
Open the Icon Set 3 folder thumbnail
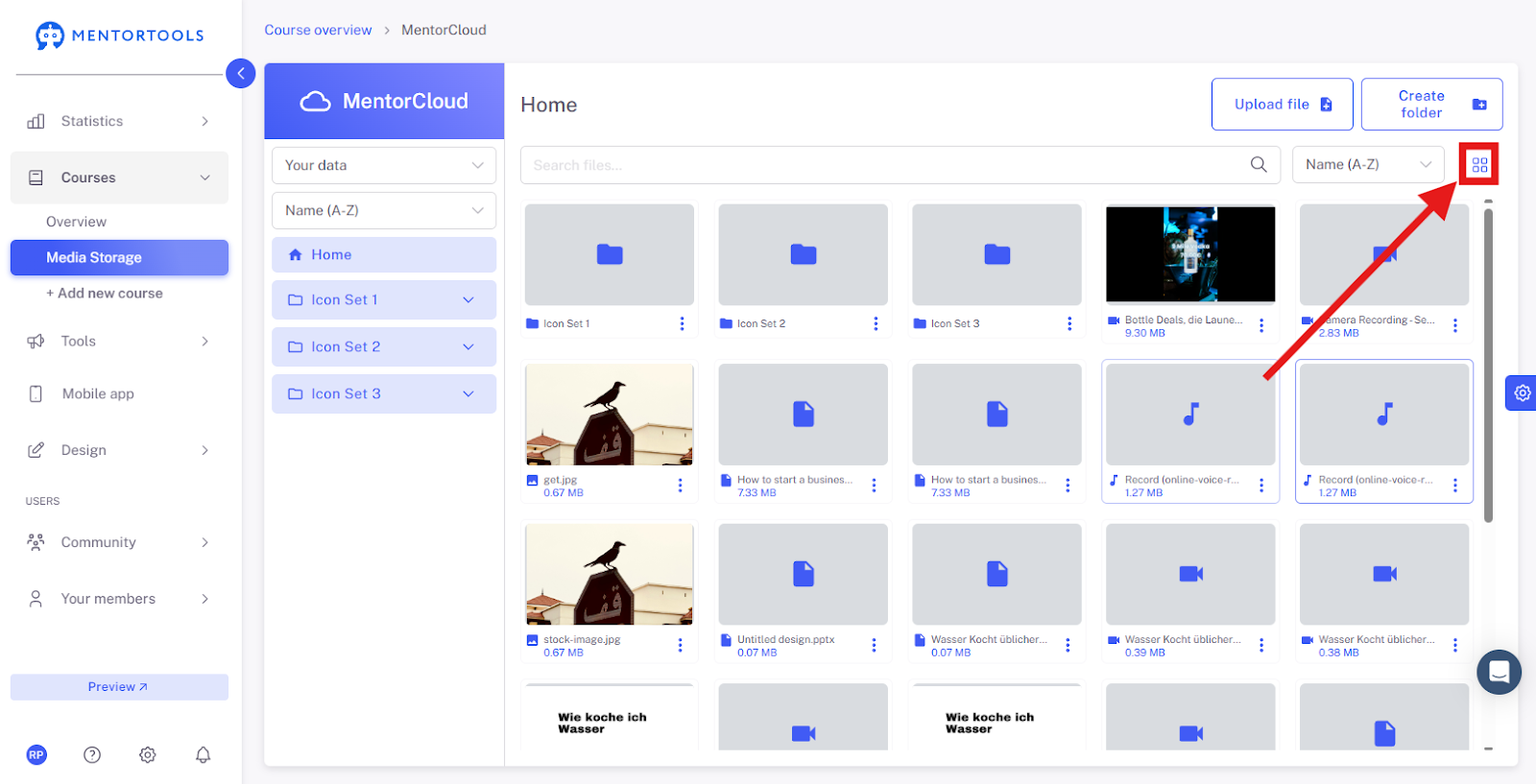(x=997, y=254)
